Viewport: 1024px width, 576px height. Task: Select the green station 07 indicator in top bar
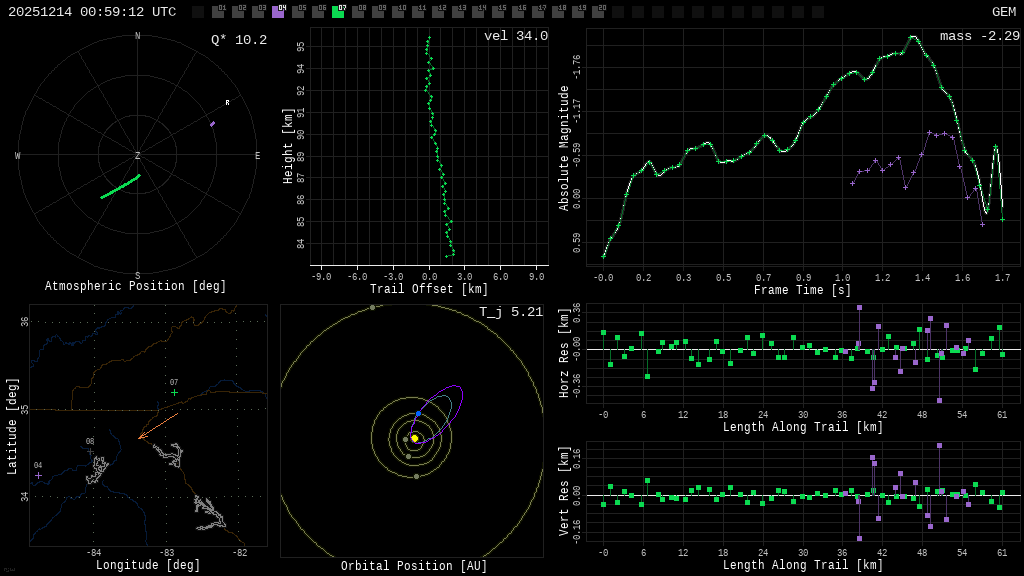coord(338,12)
